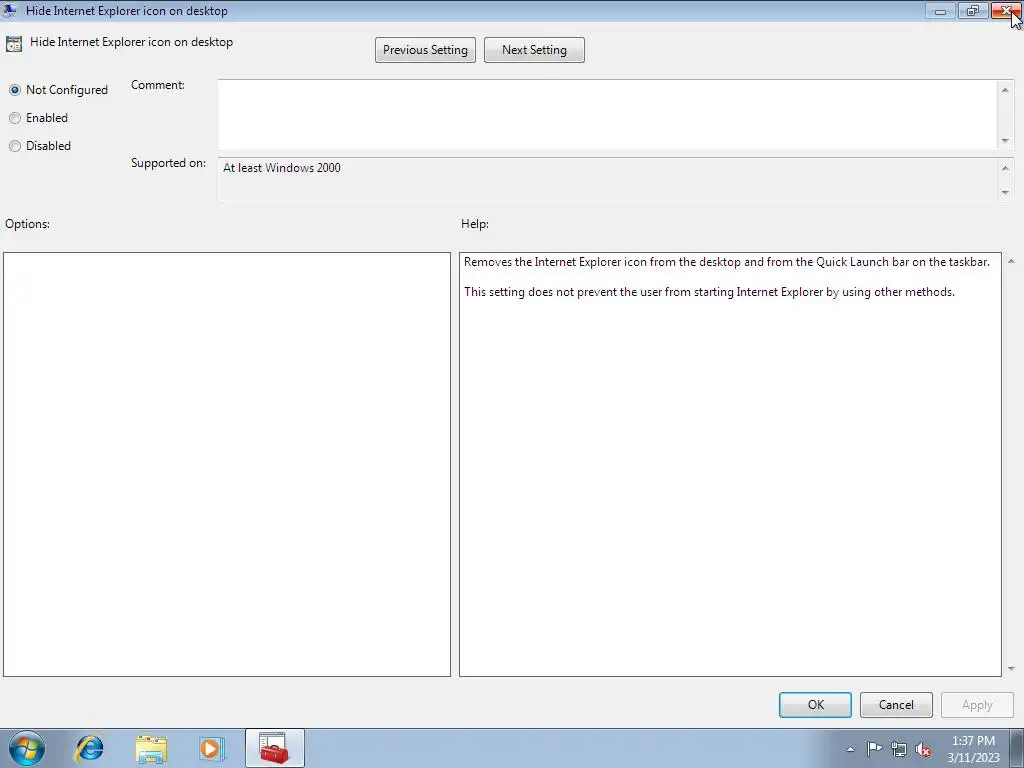Click Supported on scroll up arrow

1005,168
